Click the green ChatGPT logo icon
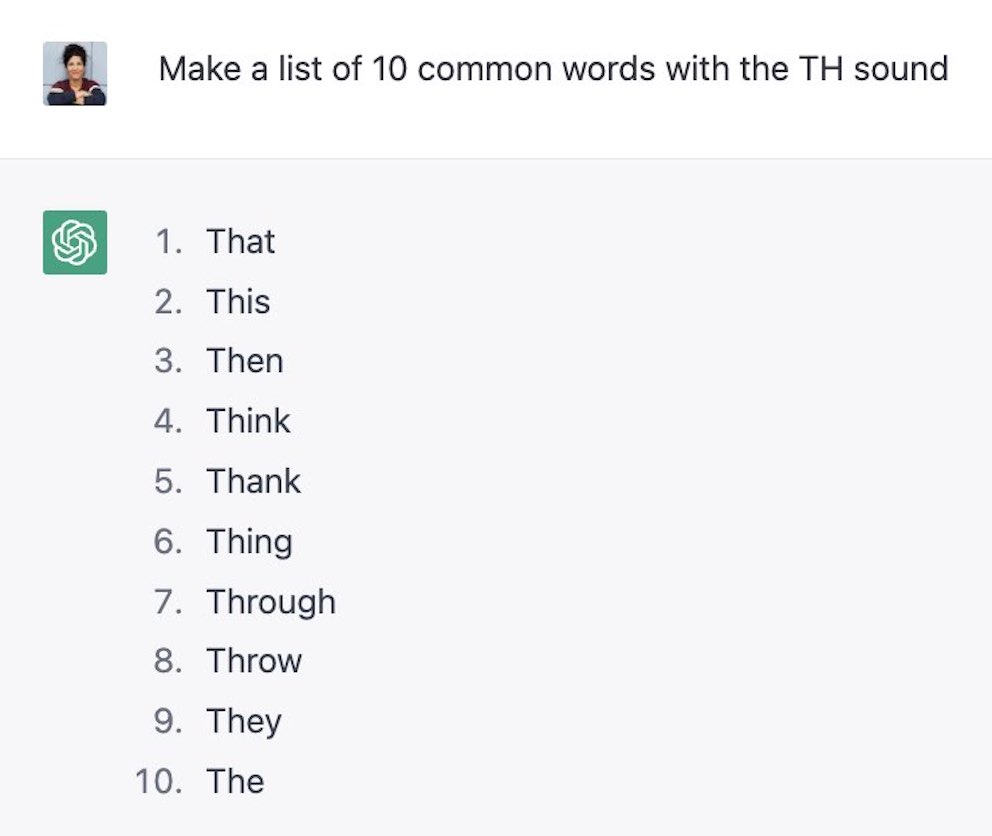 (x=75, y=242)
